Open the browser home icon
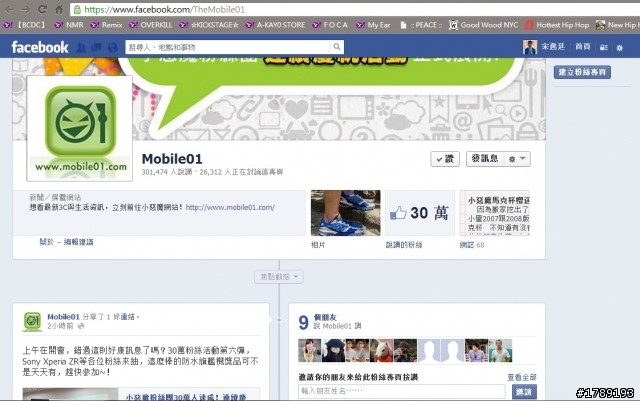Viewport: 640px width, 401px height. pyautogui.click(x=59, y=9)
